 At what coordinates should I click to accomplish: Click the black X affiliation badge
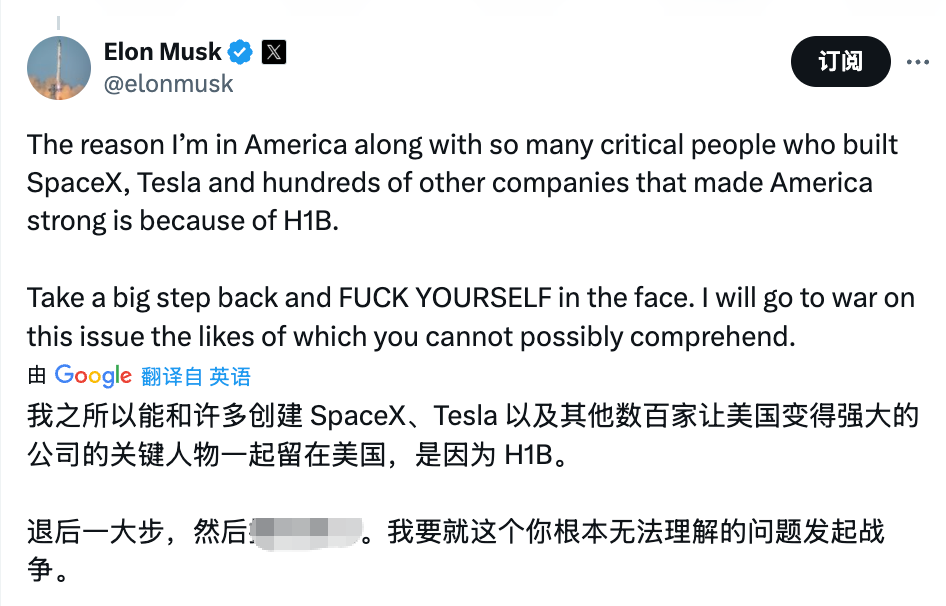coord(273,51)
